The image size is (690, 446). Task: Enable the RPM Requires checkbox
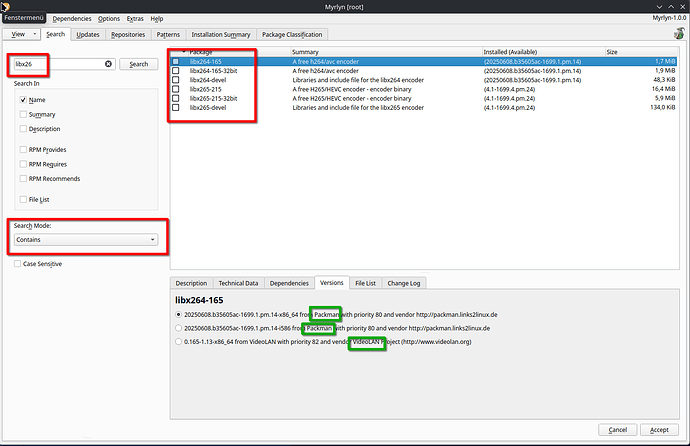(23, 164)
